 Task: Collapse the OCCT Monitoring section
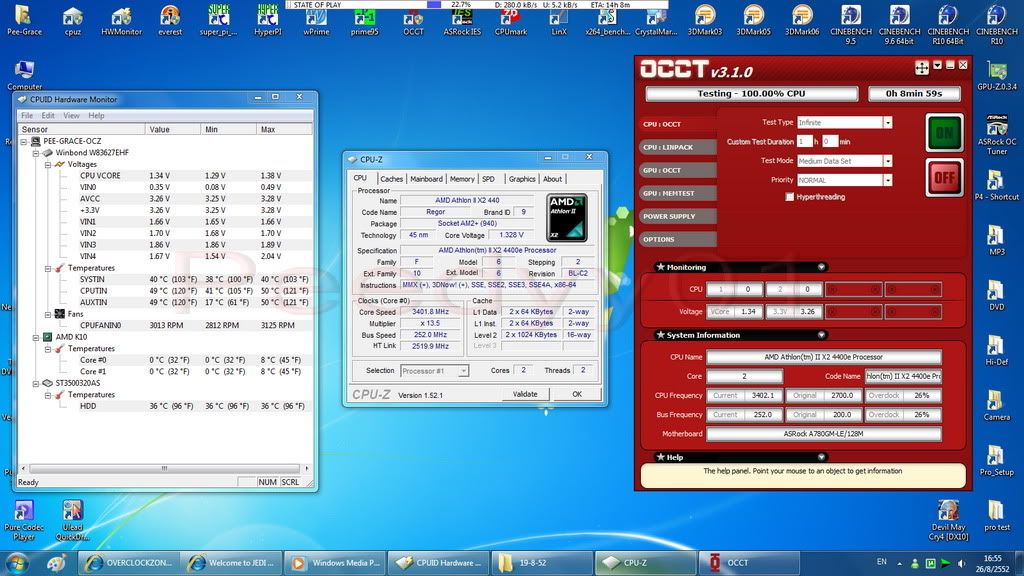[x=821, y=267]
